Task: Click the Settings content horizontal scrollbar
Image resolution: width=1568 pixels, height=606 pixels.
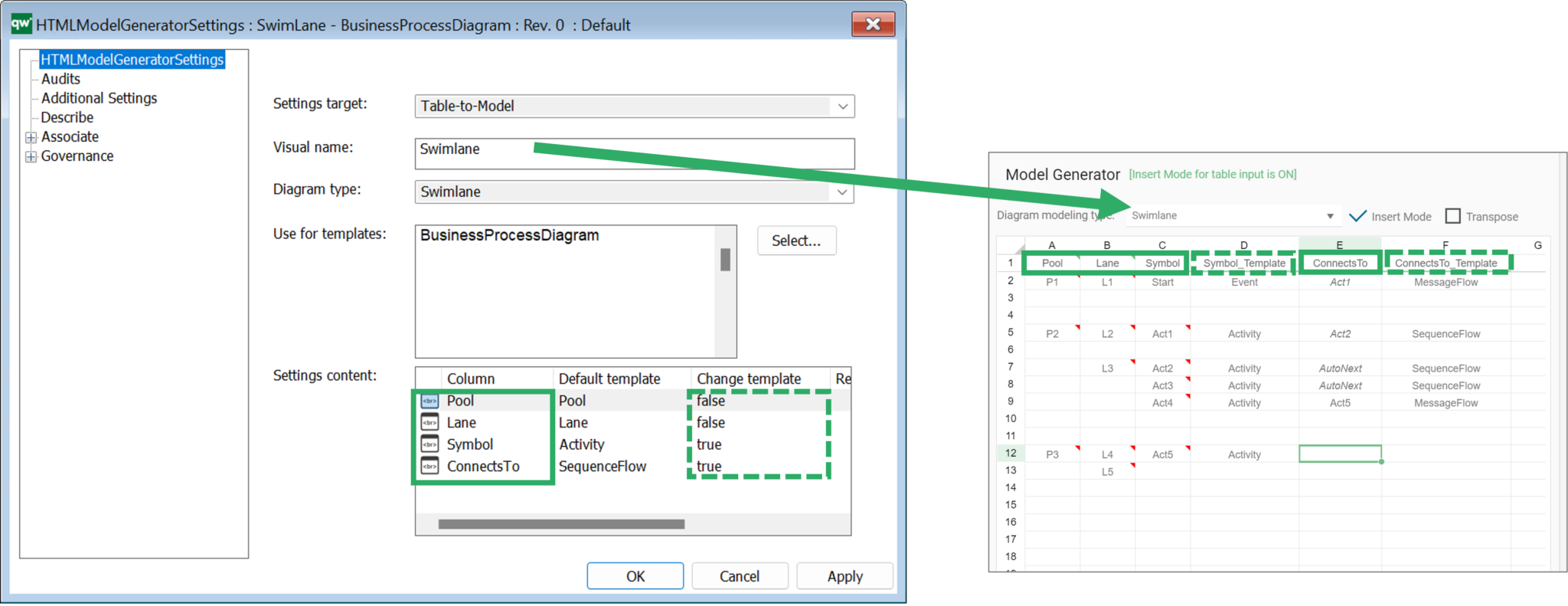Action: (x=561, y=524)
